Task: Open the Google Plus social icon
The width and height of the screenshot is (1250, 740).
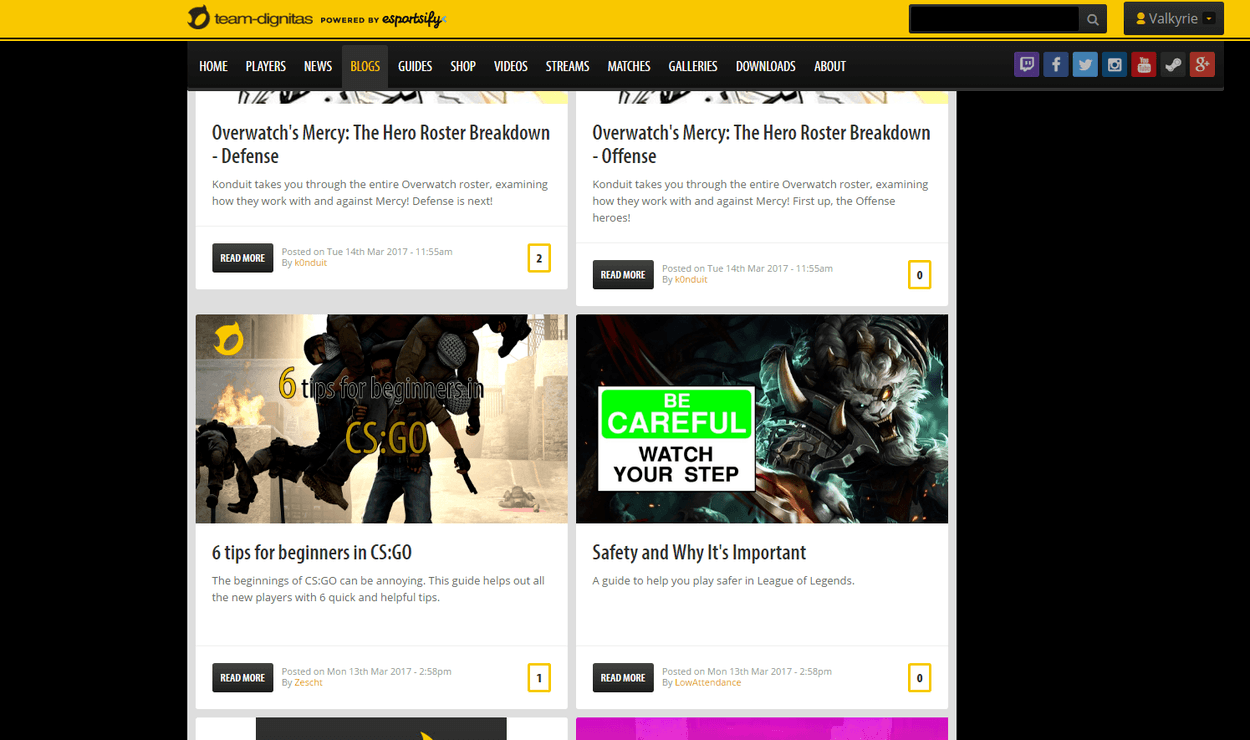Action: [x=1202, y=65]
